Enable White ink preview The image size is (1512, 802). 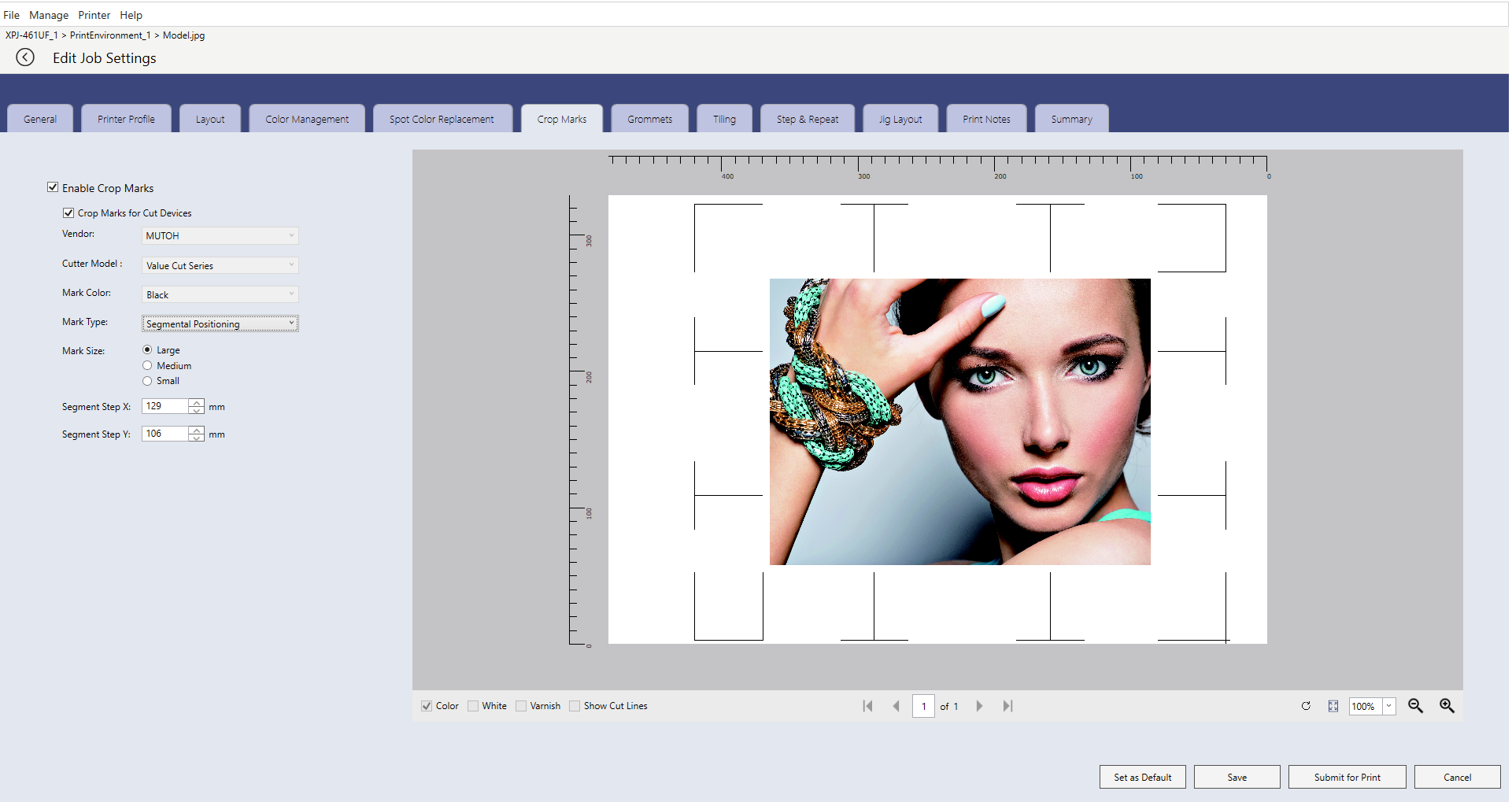473,705
